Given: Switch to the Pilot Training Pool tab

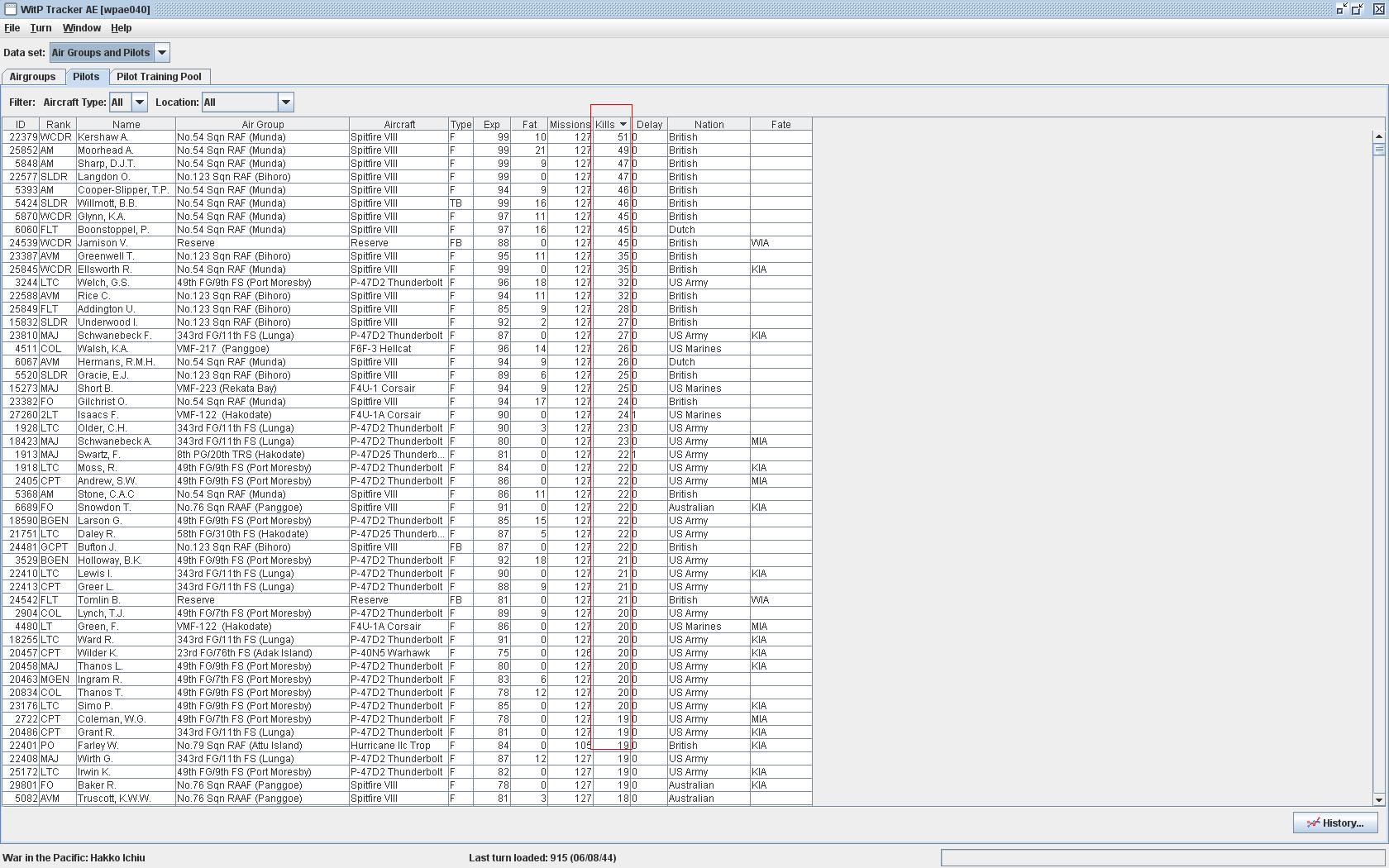Looking at the screenshot, I should click(x=159, y=77).
